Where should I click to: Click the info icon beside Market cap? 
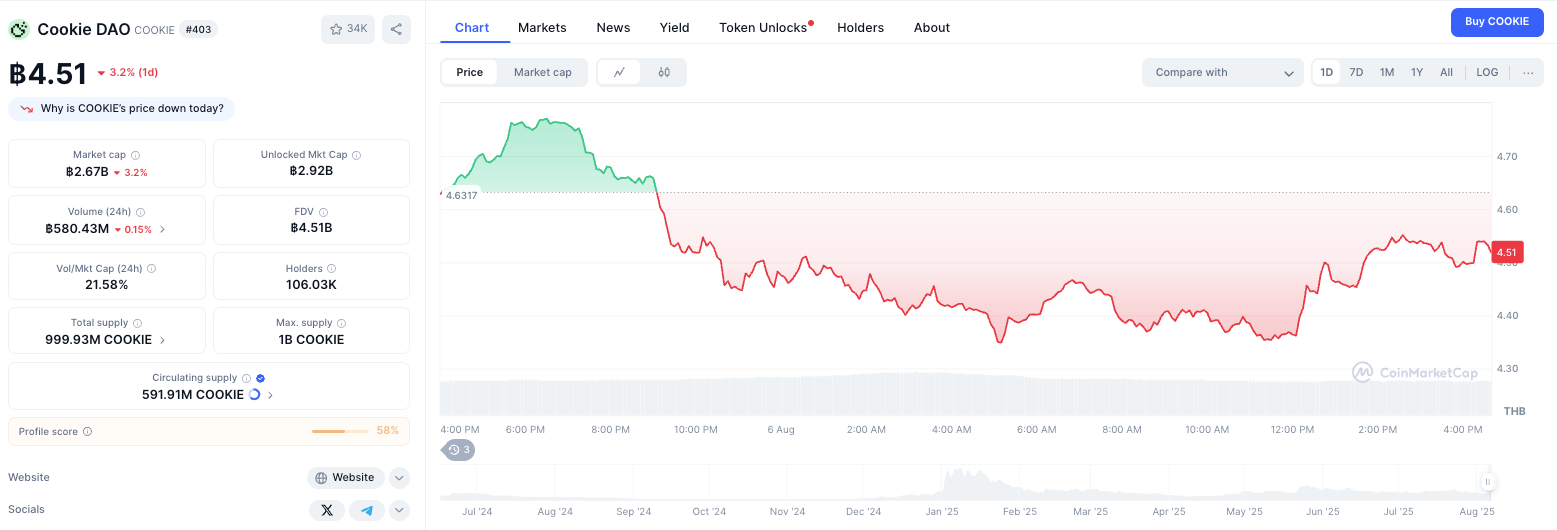[136, 155]
